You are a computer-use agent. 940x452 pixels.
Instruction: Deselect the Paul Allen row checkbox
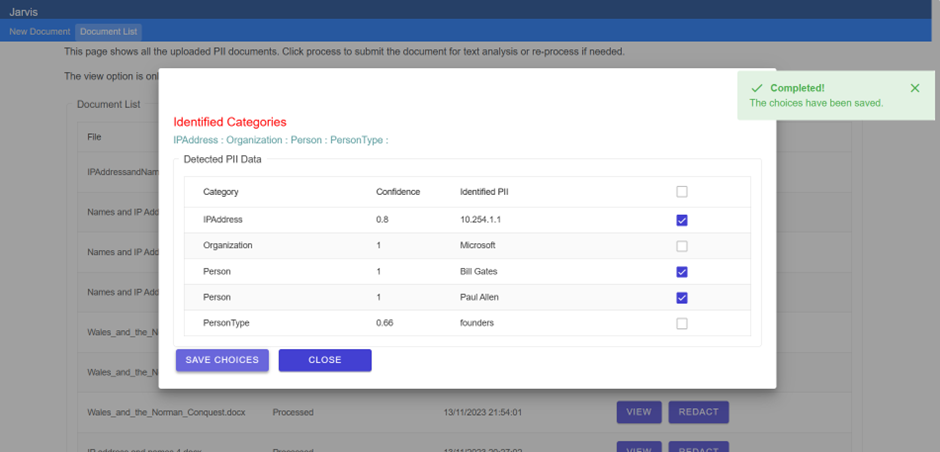tap(682, 298)
